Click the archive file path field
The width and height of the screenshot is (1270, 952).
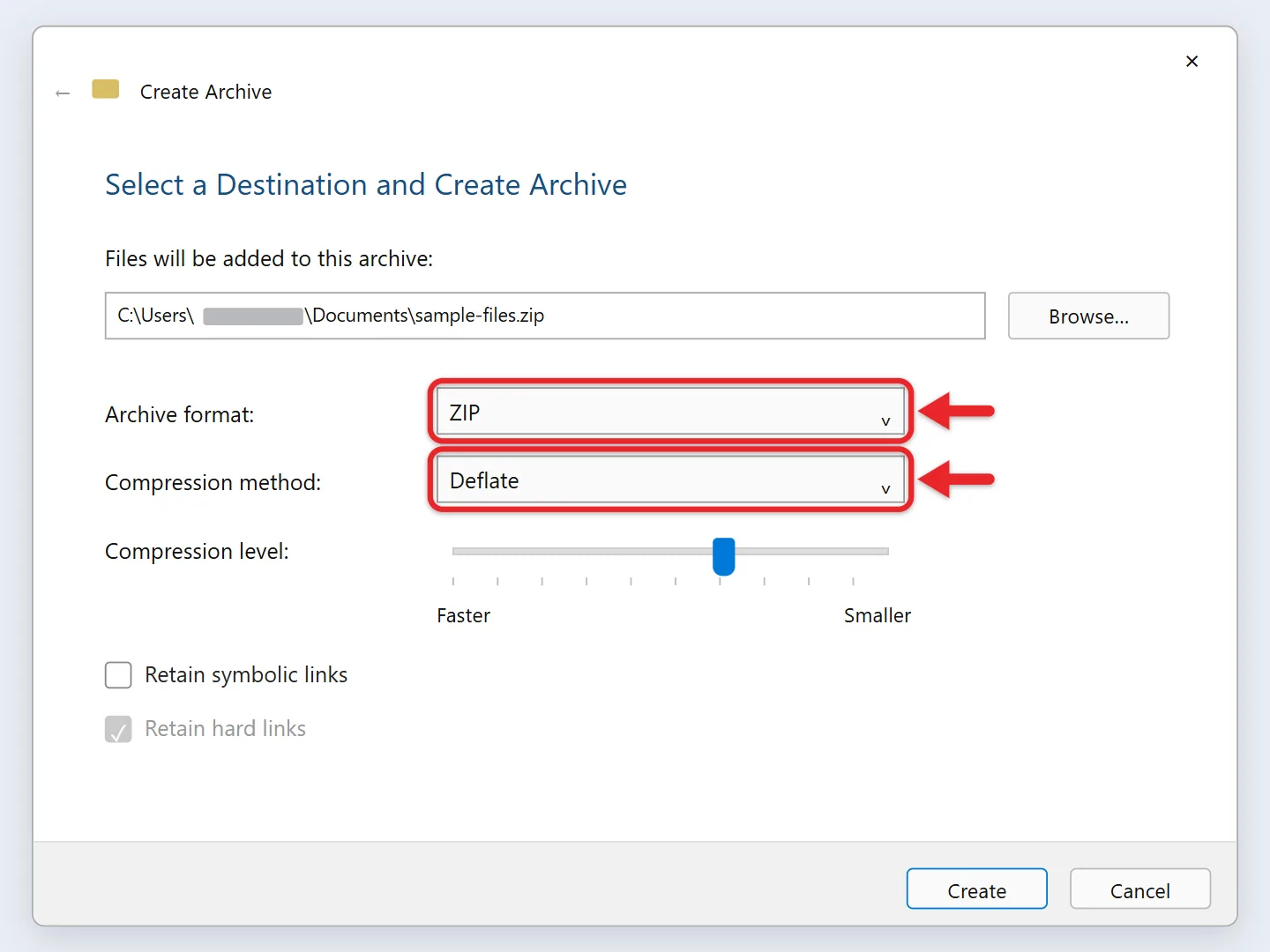(x=545, y=316)
